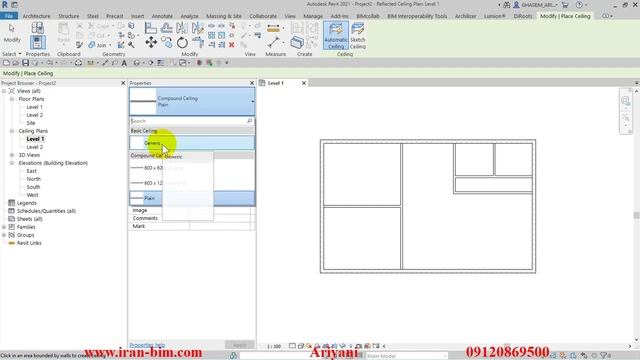Image resolution: width=640 pixels, height=360 pixels.
Task: Select the Sketch Ceiling tool
Action: pos(358,36)
